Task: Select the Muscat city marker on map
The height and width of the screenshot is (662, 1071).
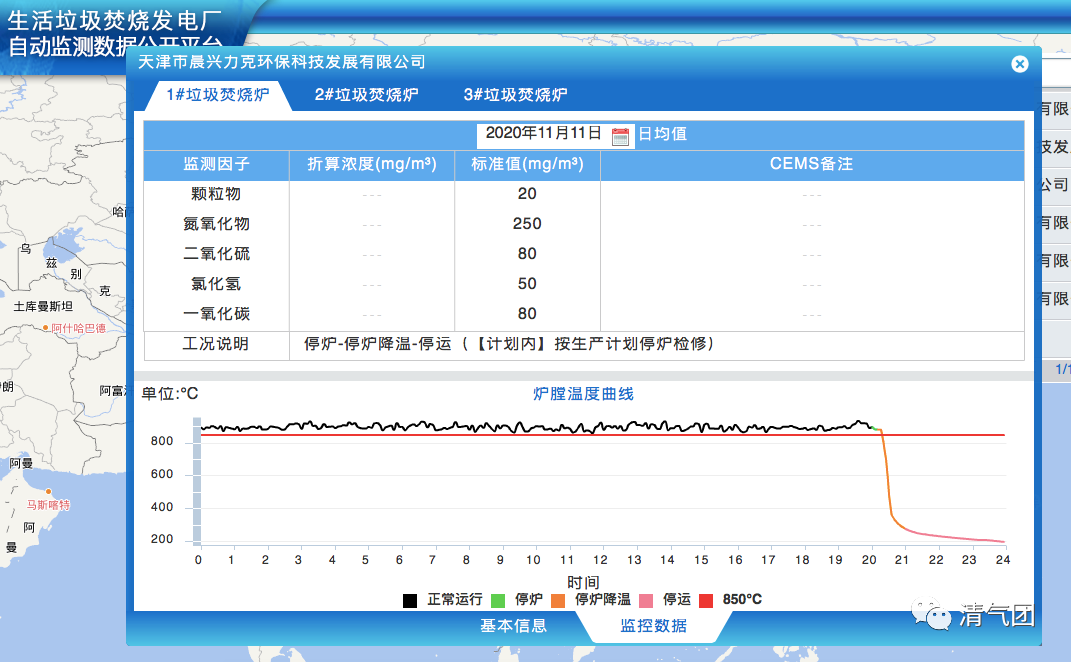Action: [48, 492]
